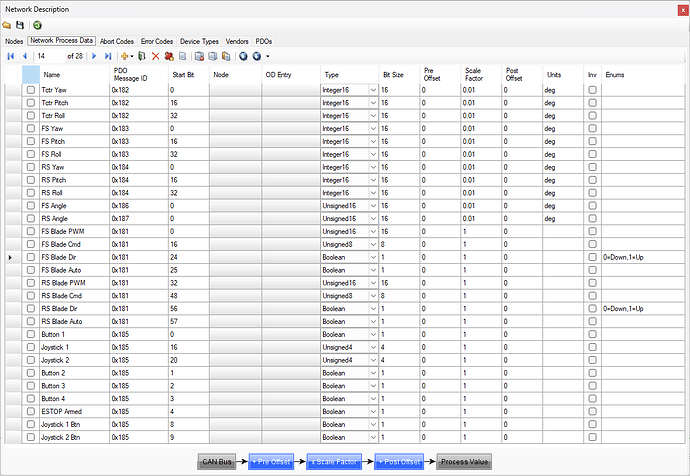Click the clipboard paste icon
Image resolution: width=690 pixels, height=476 pixels.
point(226,56)
